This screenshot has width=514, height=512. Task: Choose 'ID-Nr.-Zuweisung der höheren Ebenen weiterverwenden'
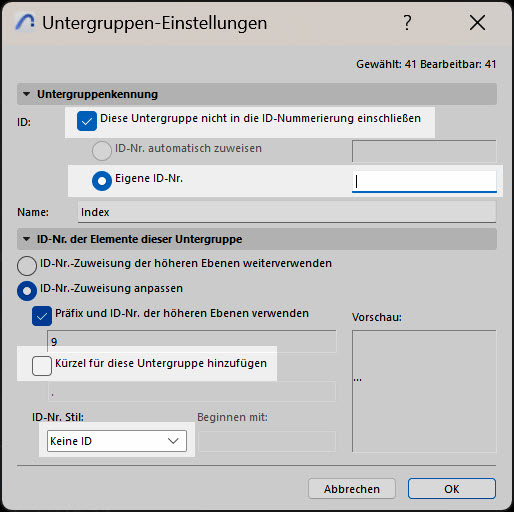[x=27, y=266]
